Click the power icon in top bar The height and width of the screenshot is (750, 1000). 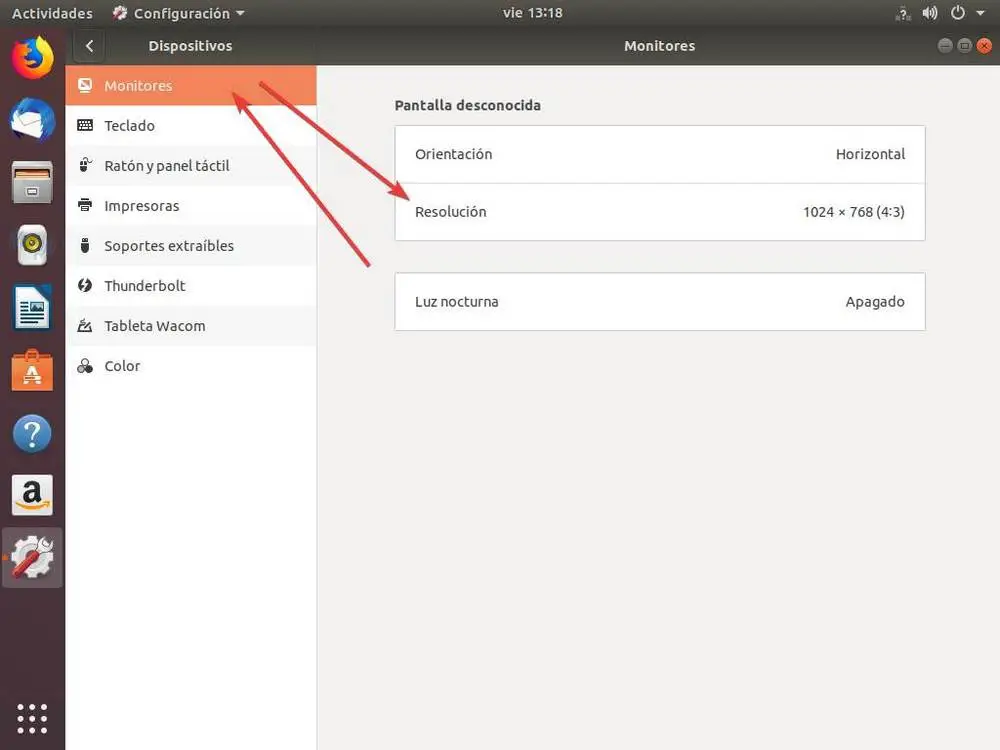click(x=957, y=13)
